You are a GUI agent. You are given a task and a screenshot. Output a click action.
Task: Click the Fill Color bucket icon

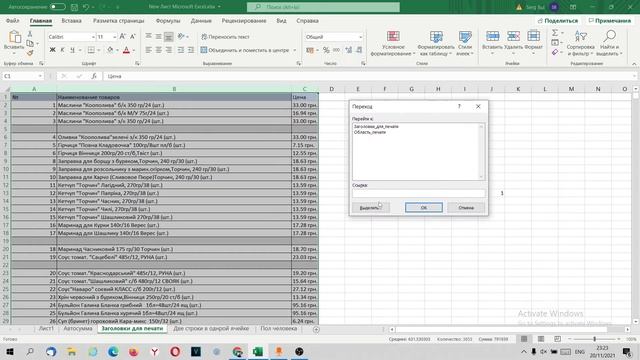(110, 50)
